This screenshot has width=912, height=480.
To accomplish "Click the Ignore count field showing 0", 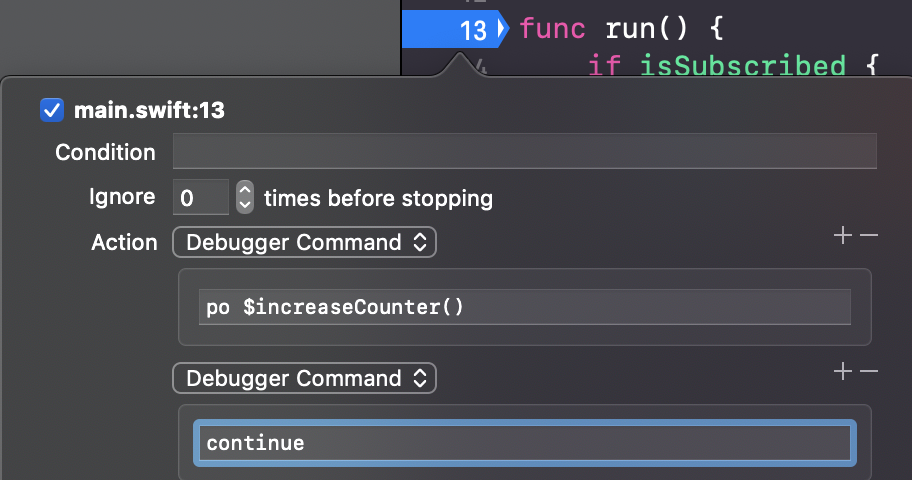I will [x=201, y=197].
